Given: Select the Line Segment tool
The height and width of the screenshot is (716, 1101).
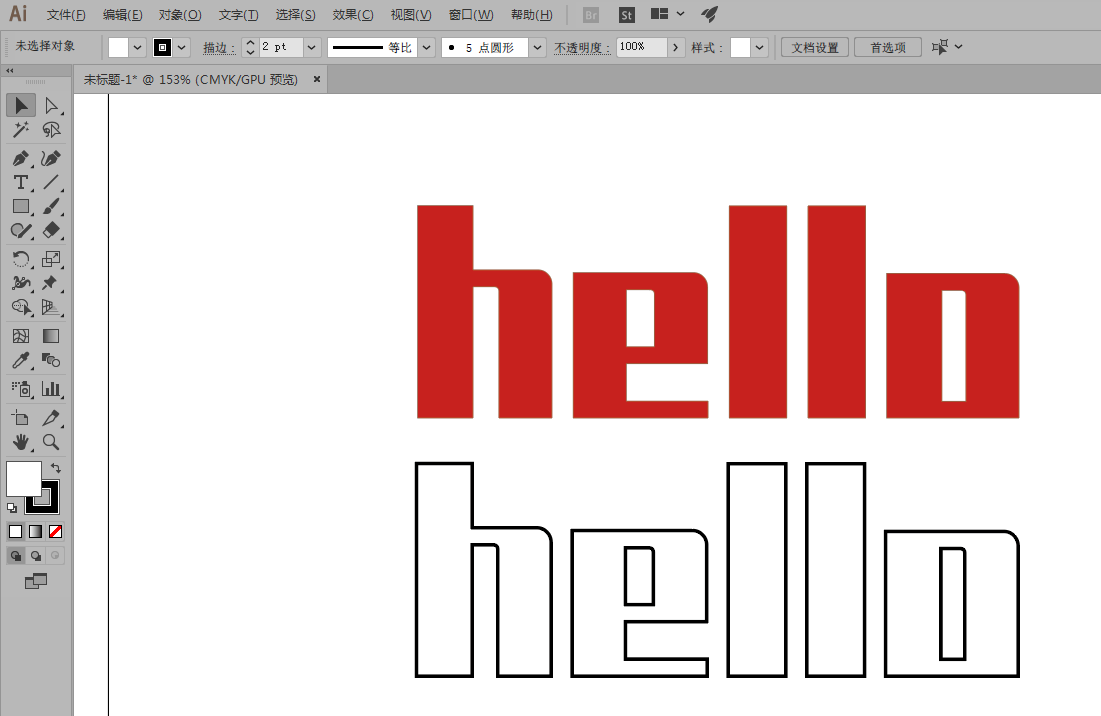Looking at the screenshot, I should [51, 183].
